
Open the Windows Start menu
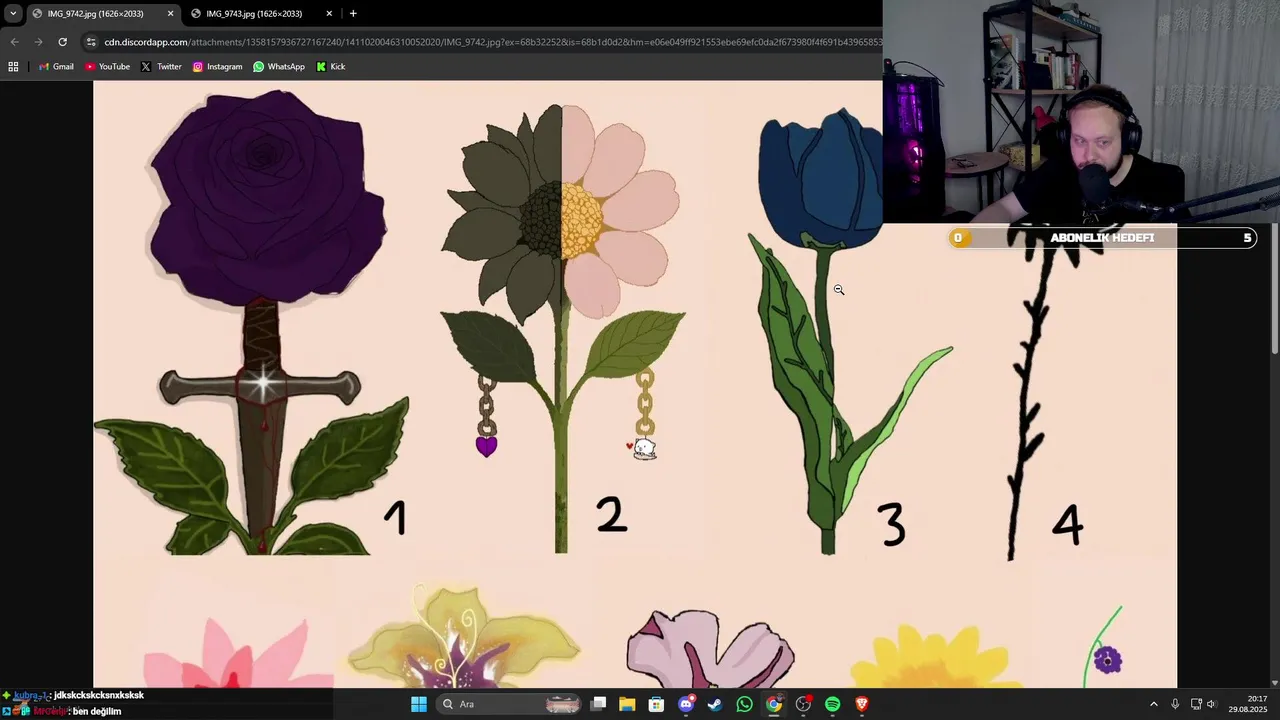(419, 704)
